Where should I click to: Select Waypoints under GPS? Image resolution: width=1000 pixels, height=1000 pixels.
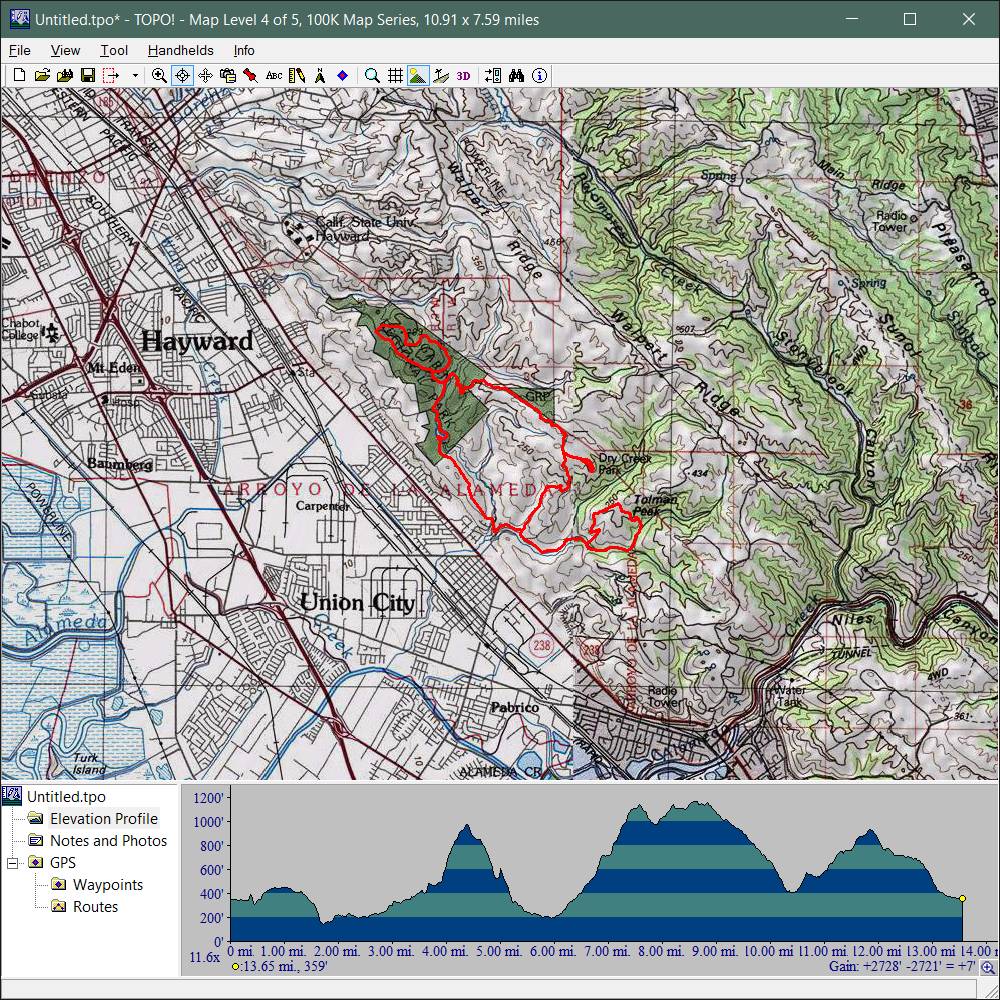coord(108,885)
